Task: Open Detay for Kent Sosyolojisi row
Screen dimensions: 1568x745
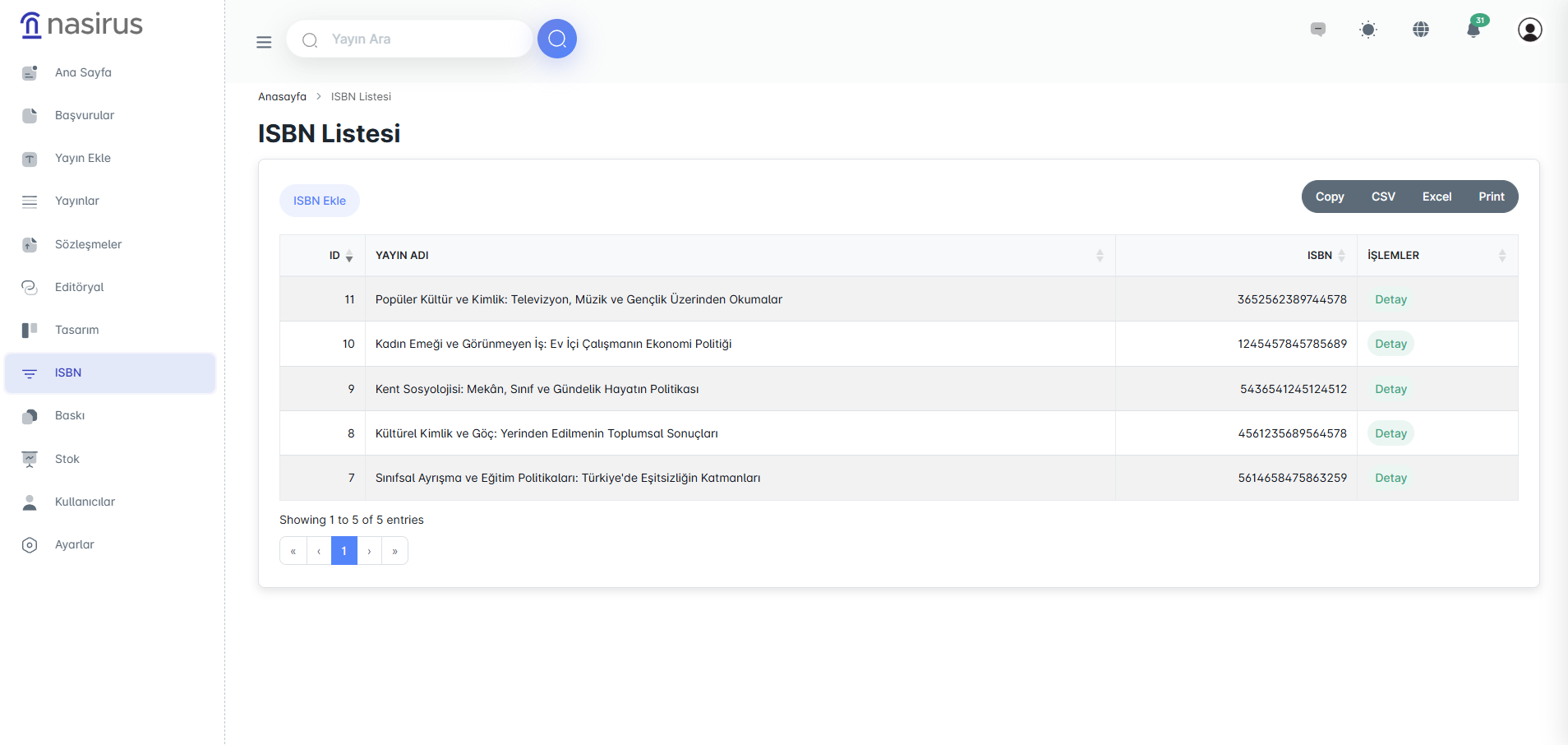Action: (x=1390, y=389)
